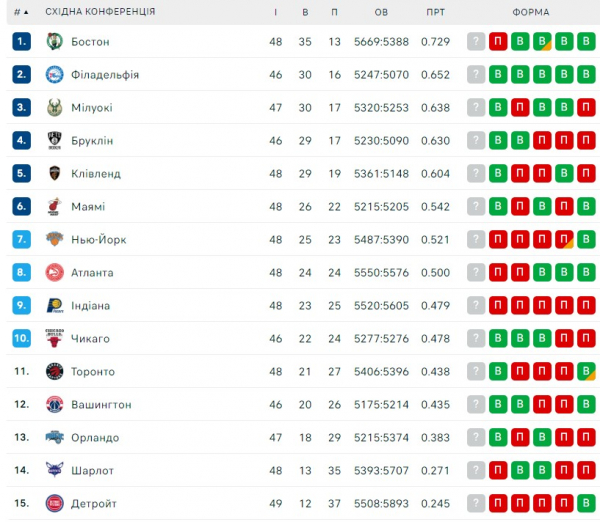Viewport: 600px width, 522px height.
Task: Click Boston's gray question mark form badge
Action: [476, 42]
